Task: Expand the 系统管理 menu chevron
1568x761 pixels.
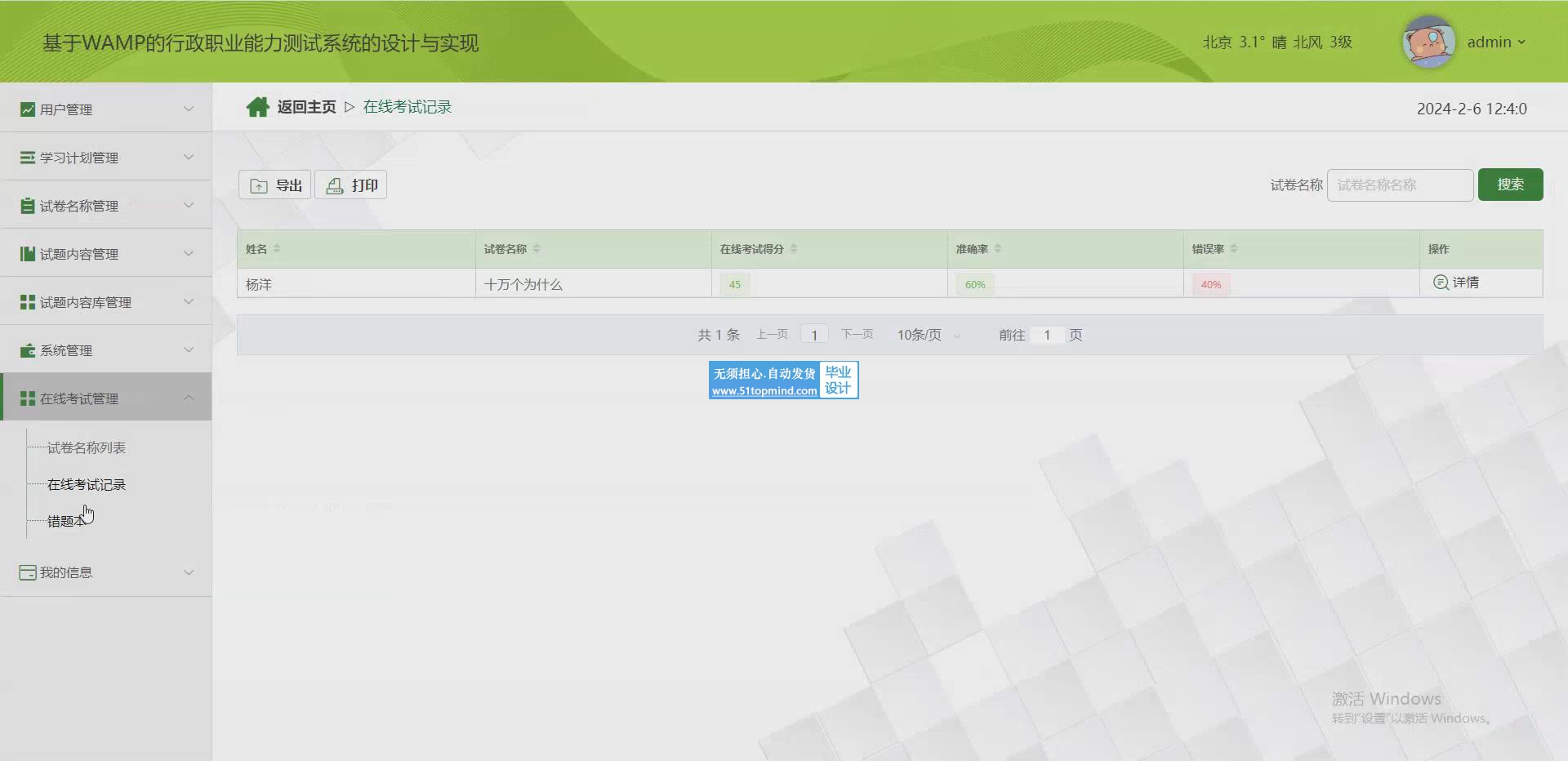Action: pos(189,349)
